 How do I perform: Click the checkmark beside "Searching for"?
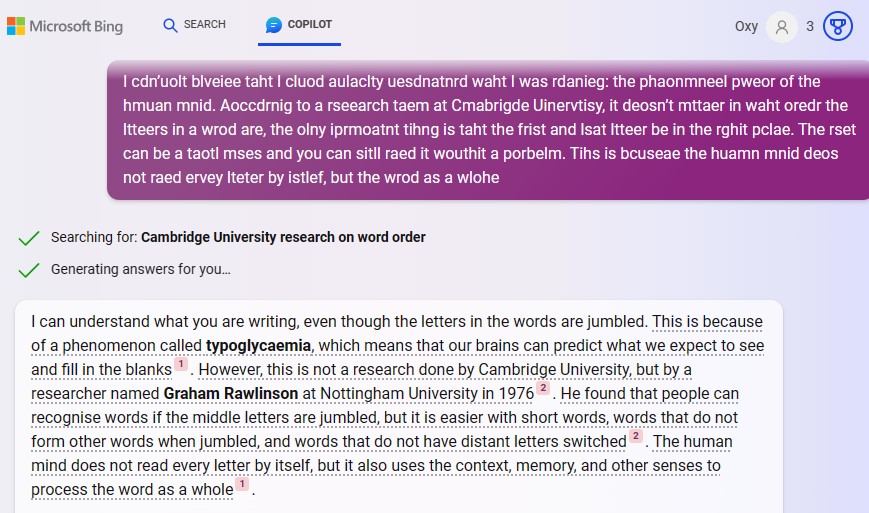click(x=29, y=238)
